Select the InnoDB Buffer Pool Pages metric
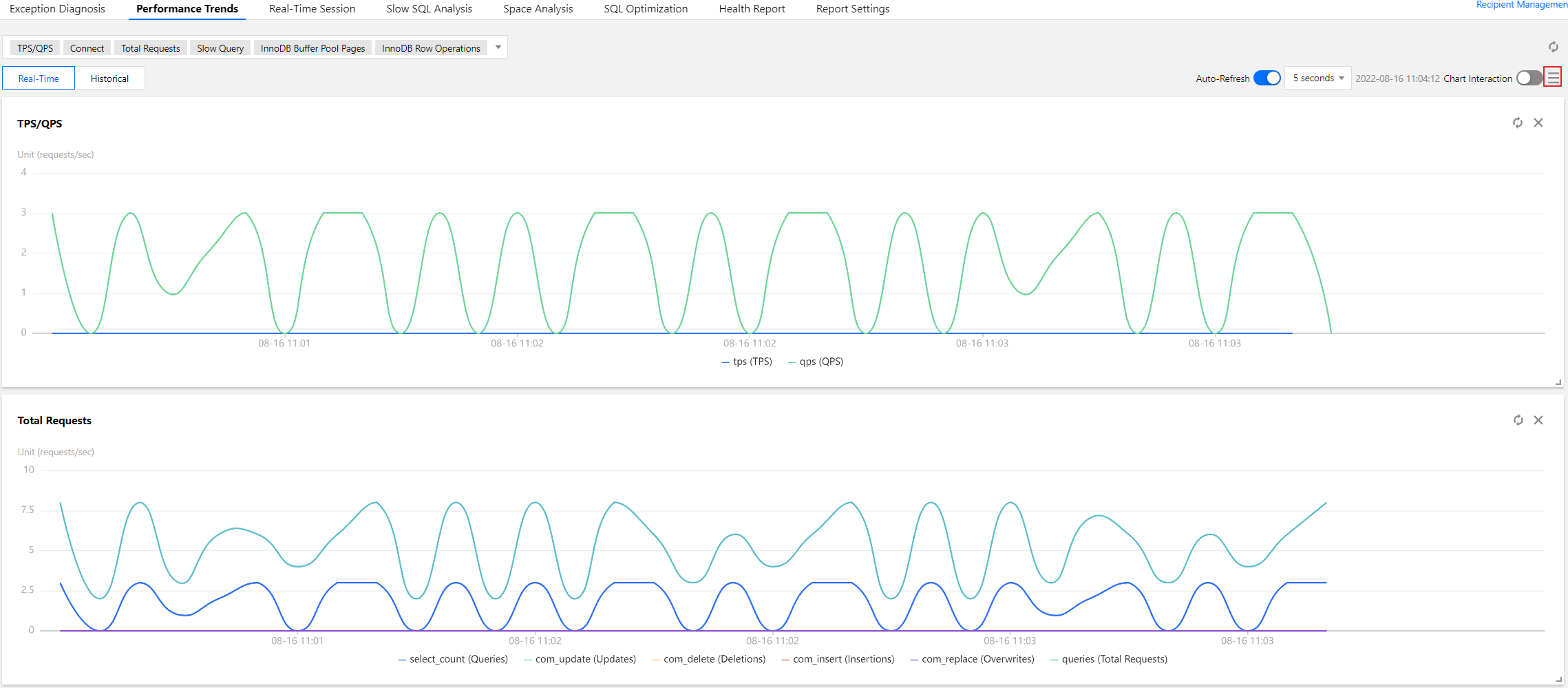The height and width of the screenshot is (688, 1568). tap(312, 48)
